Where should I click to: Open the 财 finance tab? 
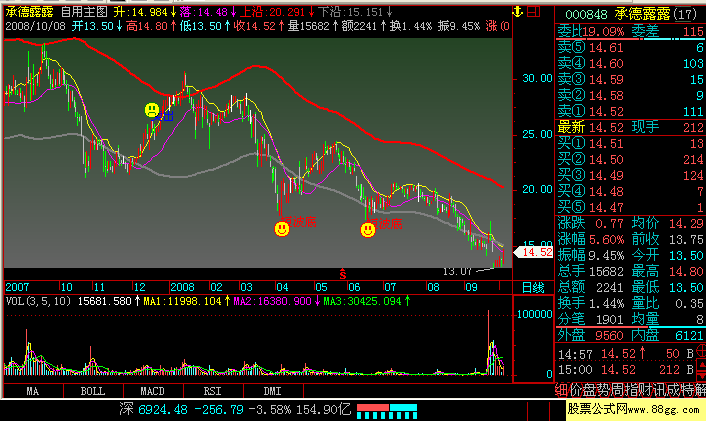point(646,390)
